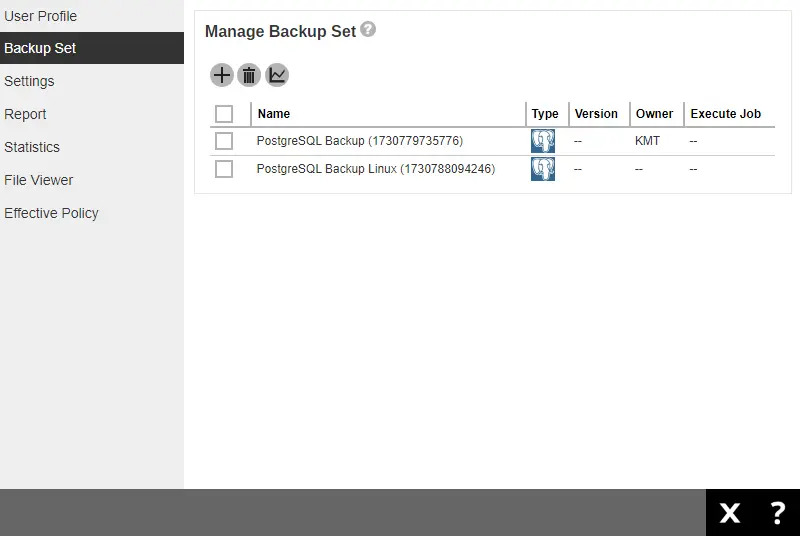
Task: Sort the table by Name column header
Action: [274, 114]
